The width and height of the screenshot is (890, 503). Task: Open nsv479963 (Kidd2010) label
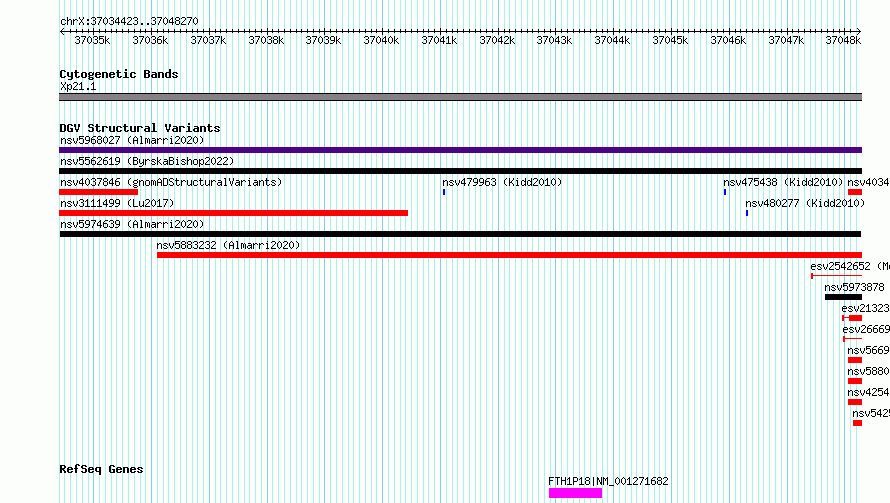pos(502,182)
